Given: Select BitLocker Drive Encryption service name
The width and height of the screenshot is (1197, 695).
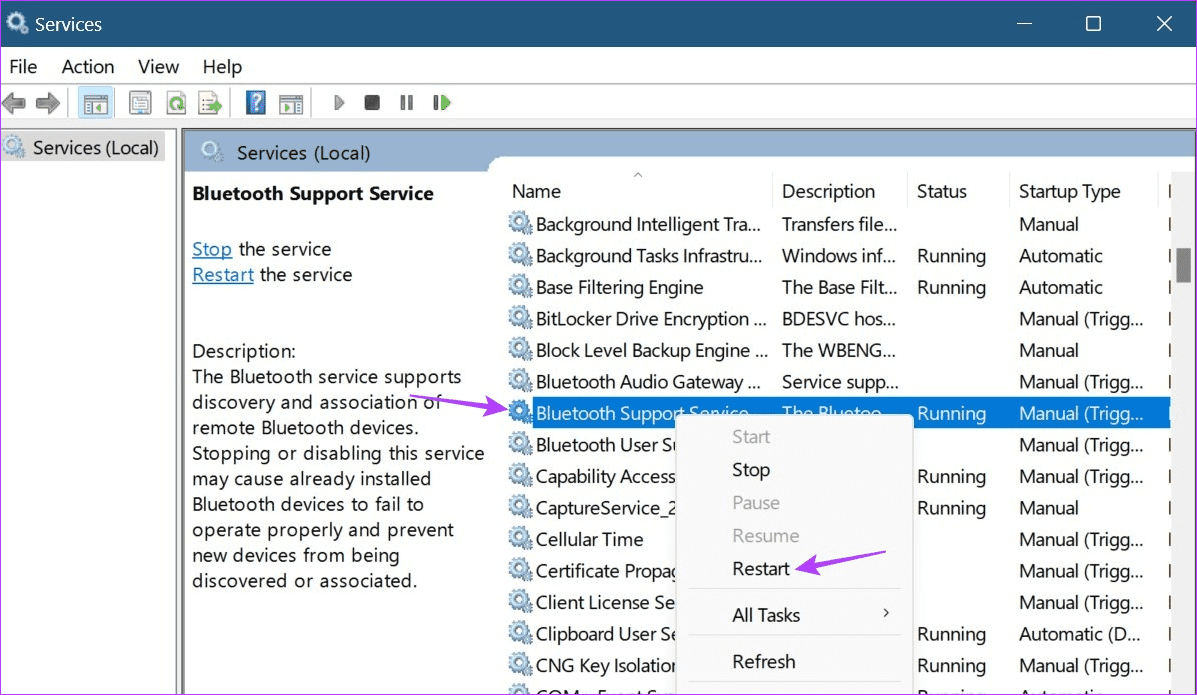Looking at the screenshot, I should [650, 319].
